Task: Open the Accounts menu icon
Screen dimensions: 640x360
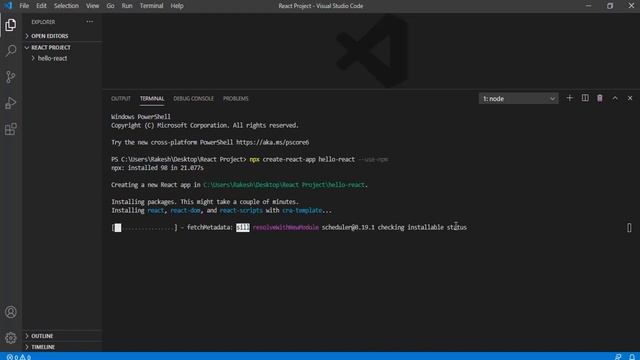Action: pyautogui.click(x=11, y=312)
